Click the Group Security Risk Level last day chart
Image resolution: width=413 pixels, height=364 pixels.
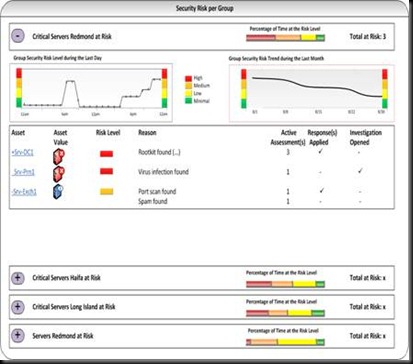(x=91, y=92)
